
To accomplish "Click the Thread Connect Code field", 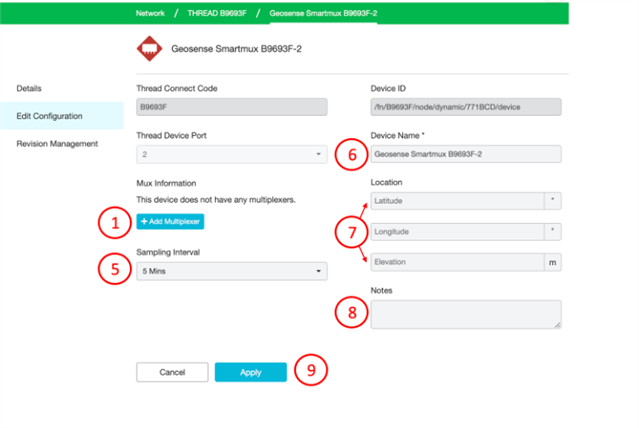I will (231, 107).
